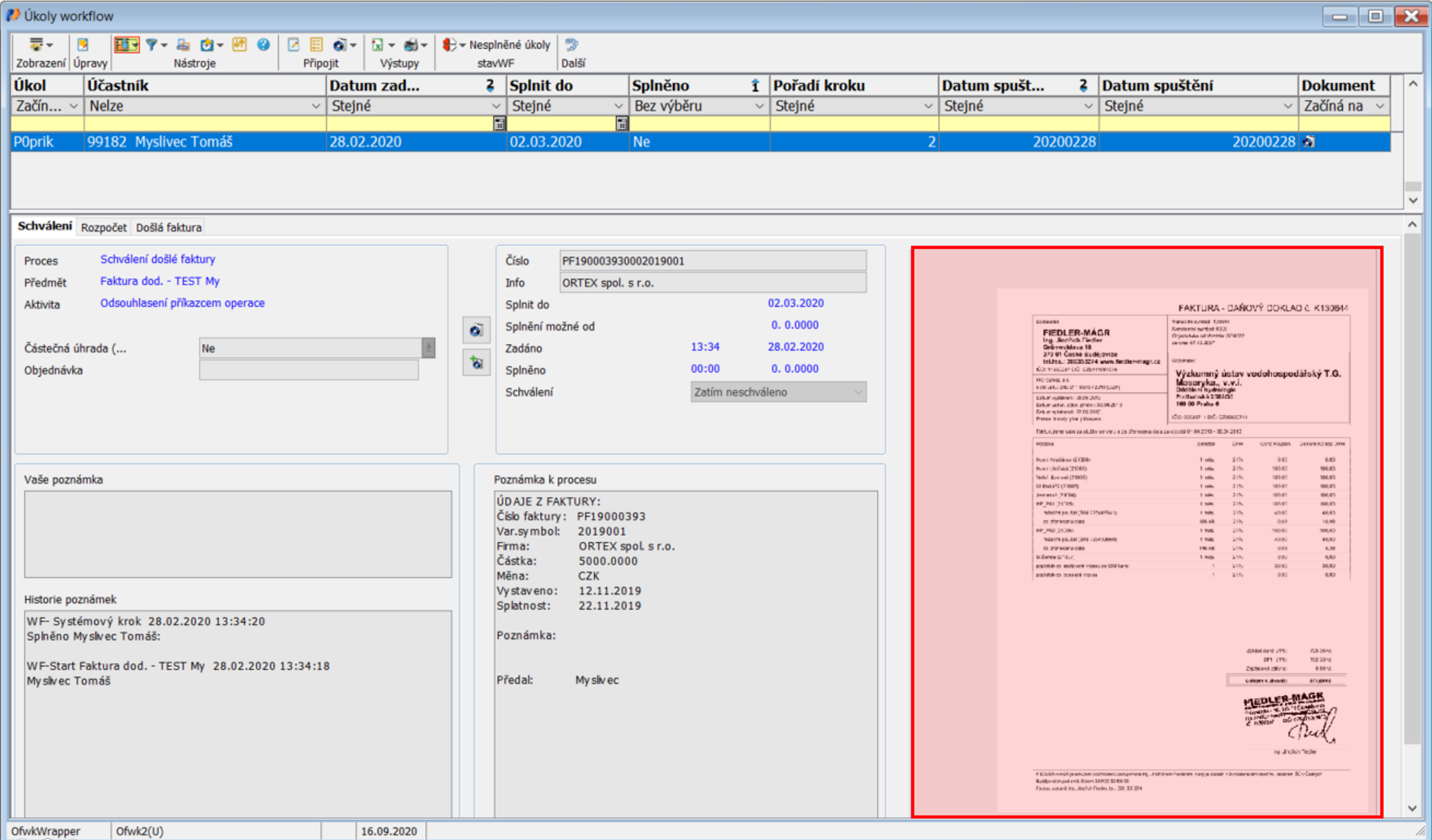Click the 'Schválení došlé faktury' process link

click(157, 259)
